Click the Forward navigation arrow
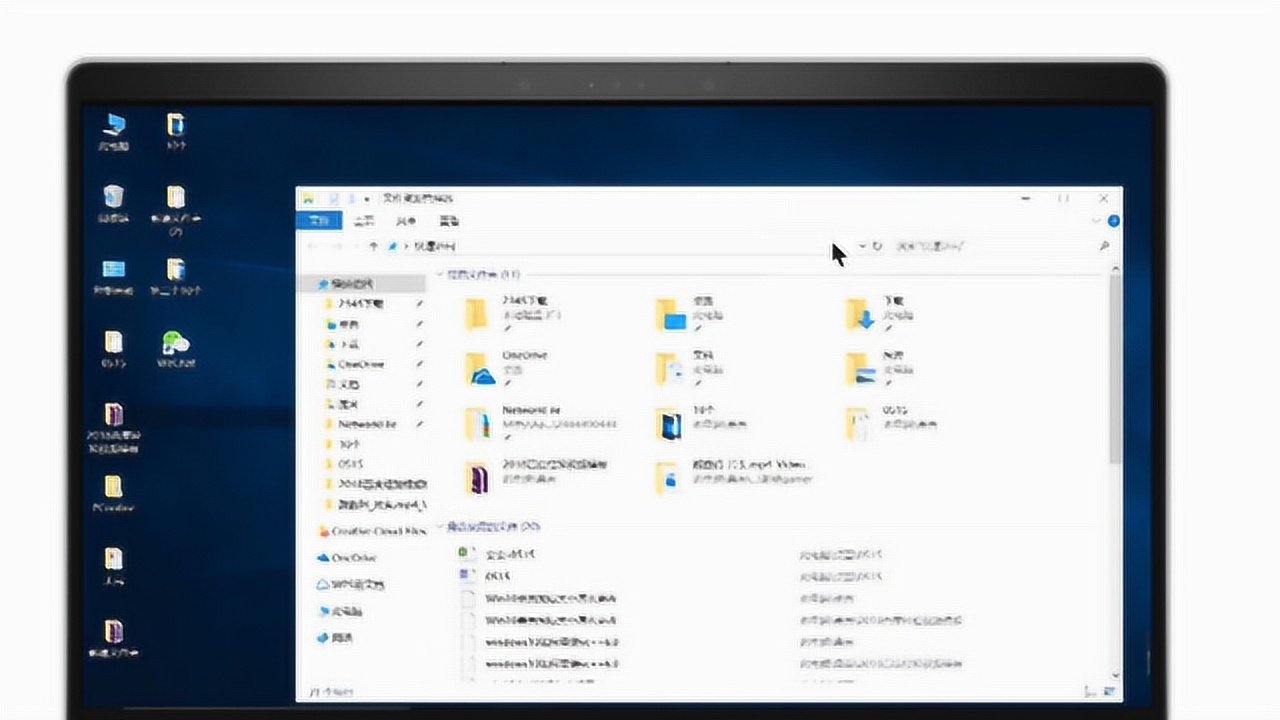1280x720 pixels. 337,246
